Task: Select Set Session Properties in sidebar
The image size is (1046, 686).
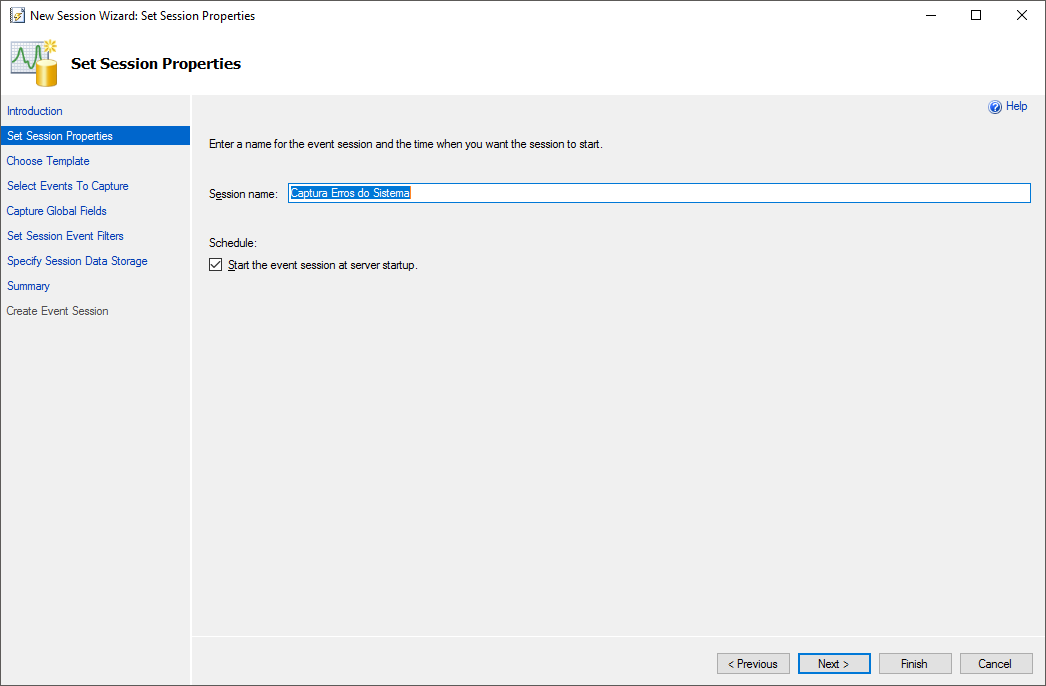Action: pyautogui.click(x=60, y=136)
